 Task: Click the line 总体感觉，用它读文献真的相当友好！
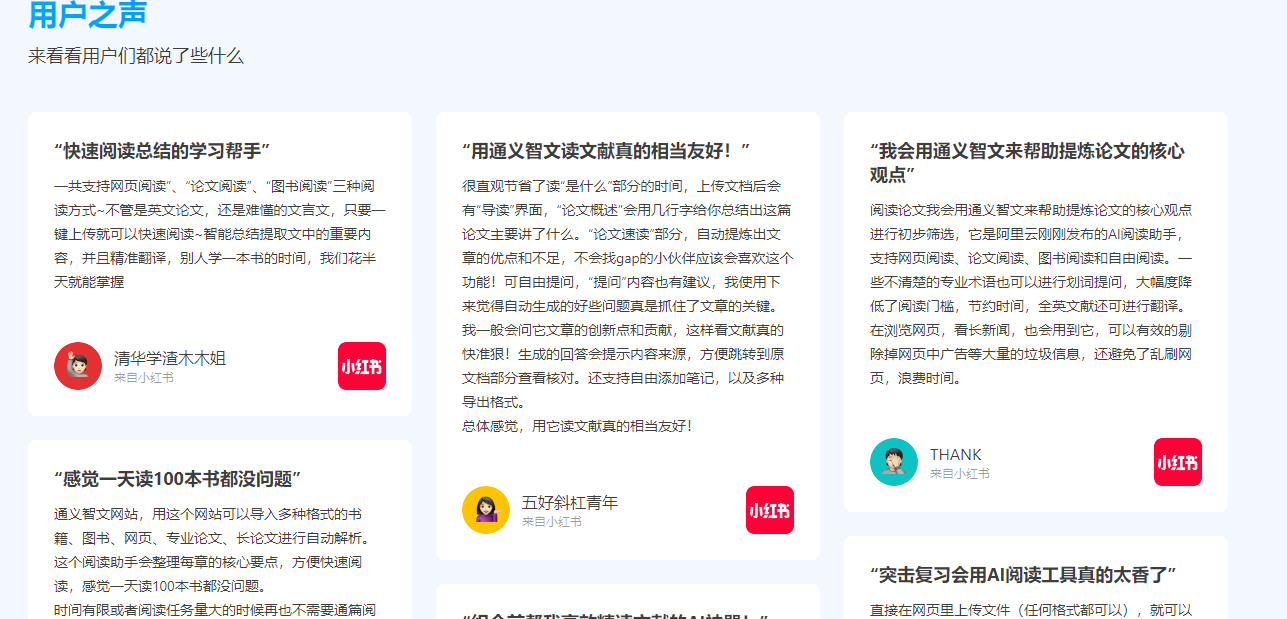[577, 426]
